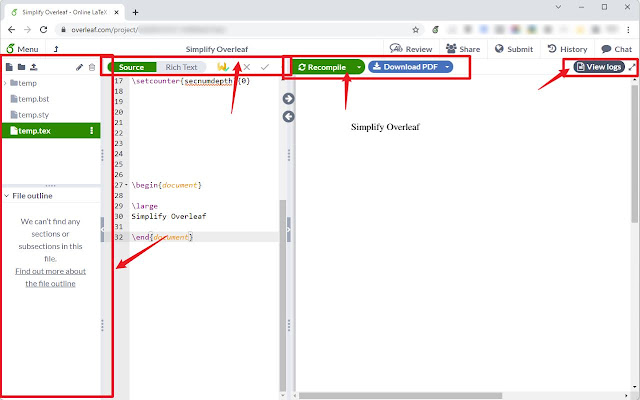Open the Submit option
The height and width of the screenshot is (400, 640).
click(514, 49)
